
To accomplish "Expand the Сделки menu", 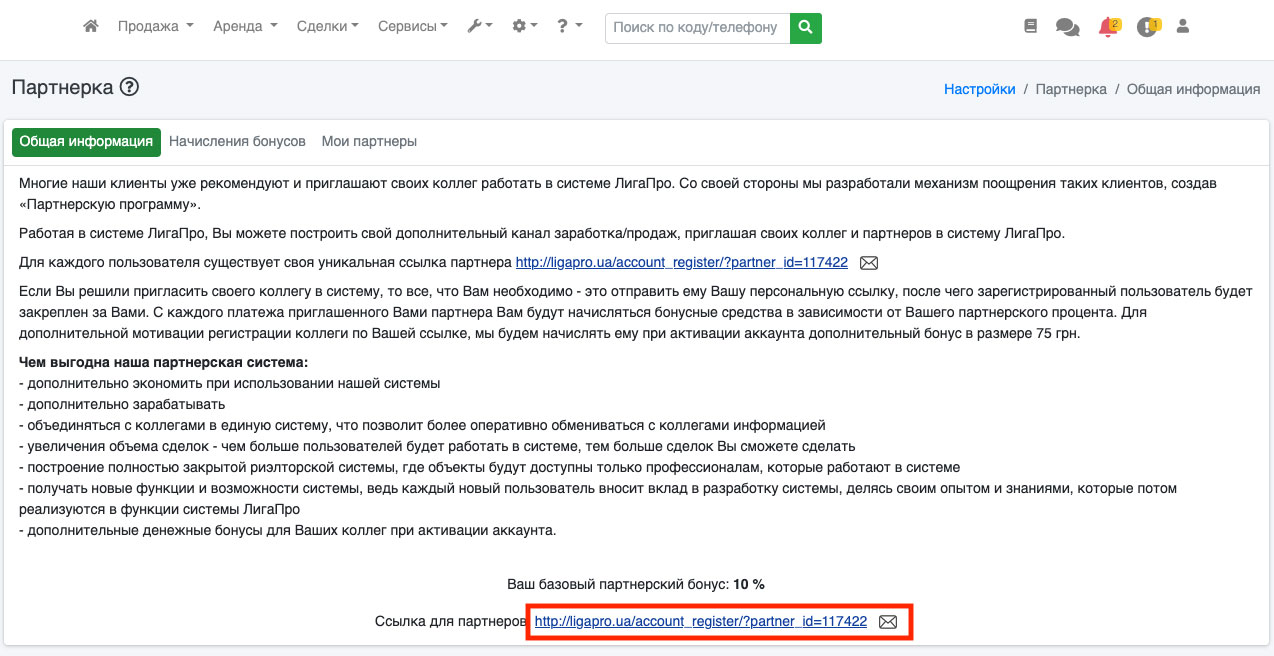I will pyautogui.click(x=328, y=27).
